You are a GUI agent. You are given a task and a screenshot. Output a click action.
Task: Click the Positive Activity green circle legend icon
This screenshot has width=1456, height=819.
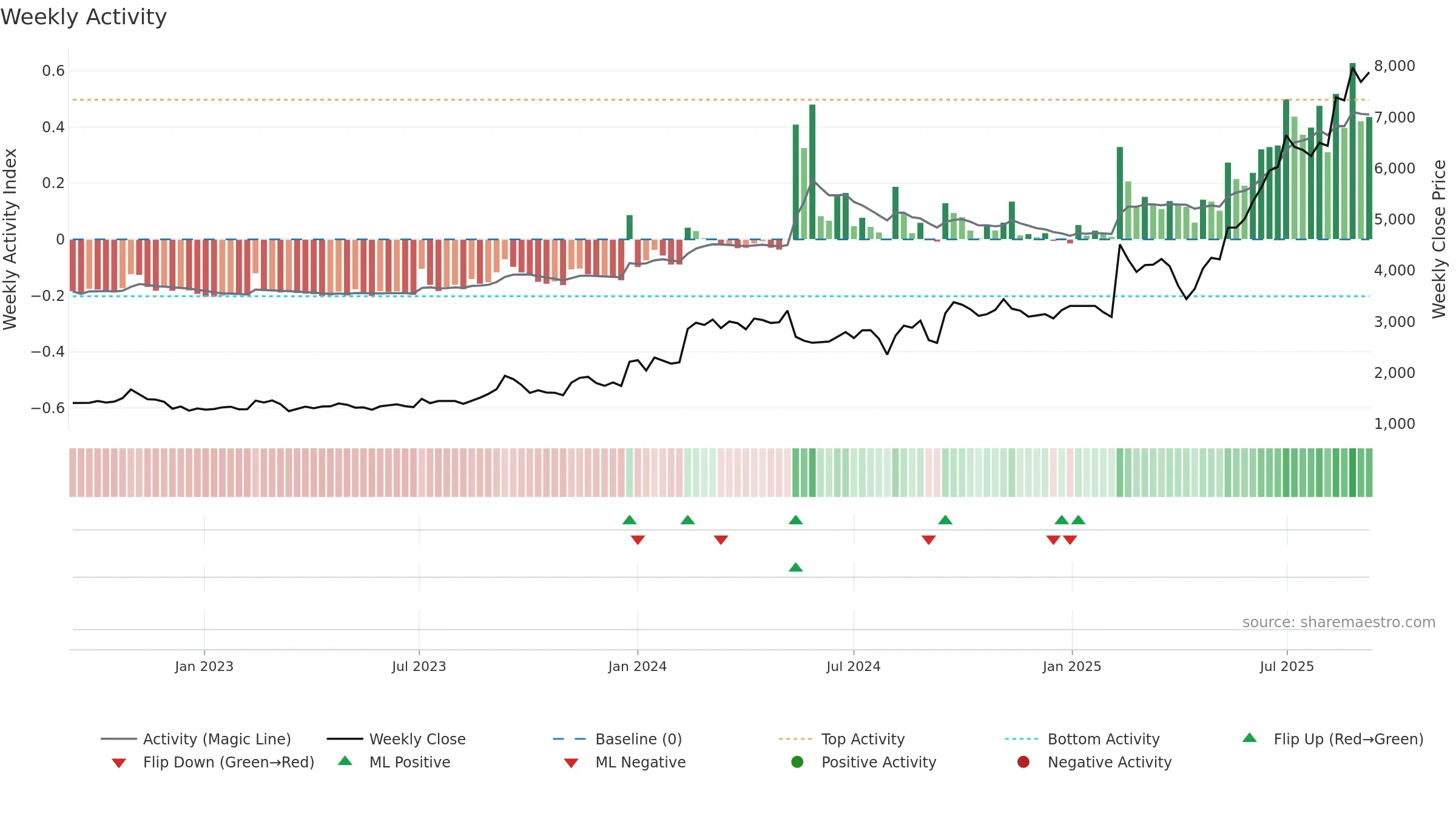(x=797, y=762)
